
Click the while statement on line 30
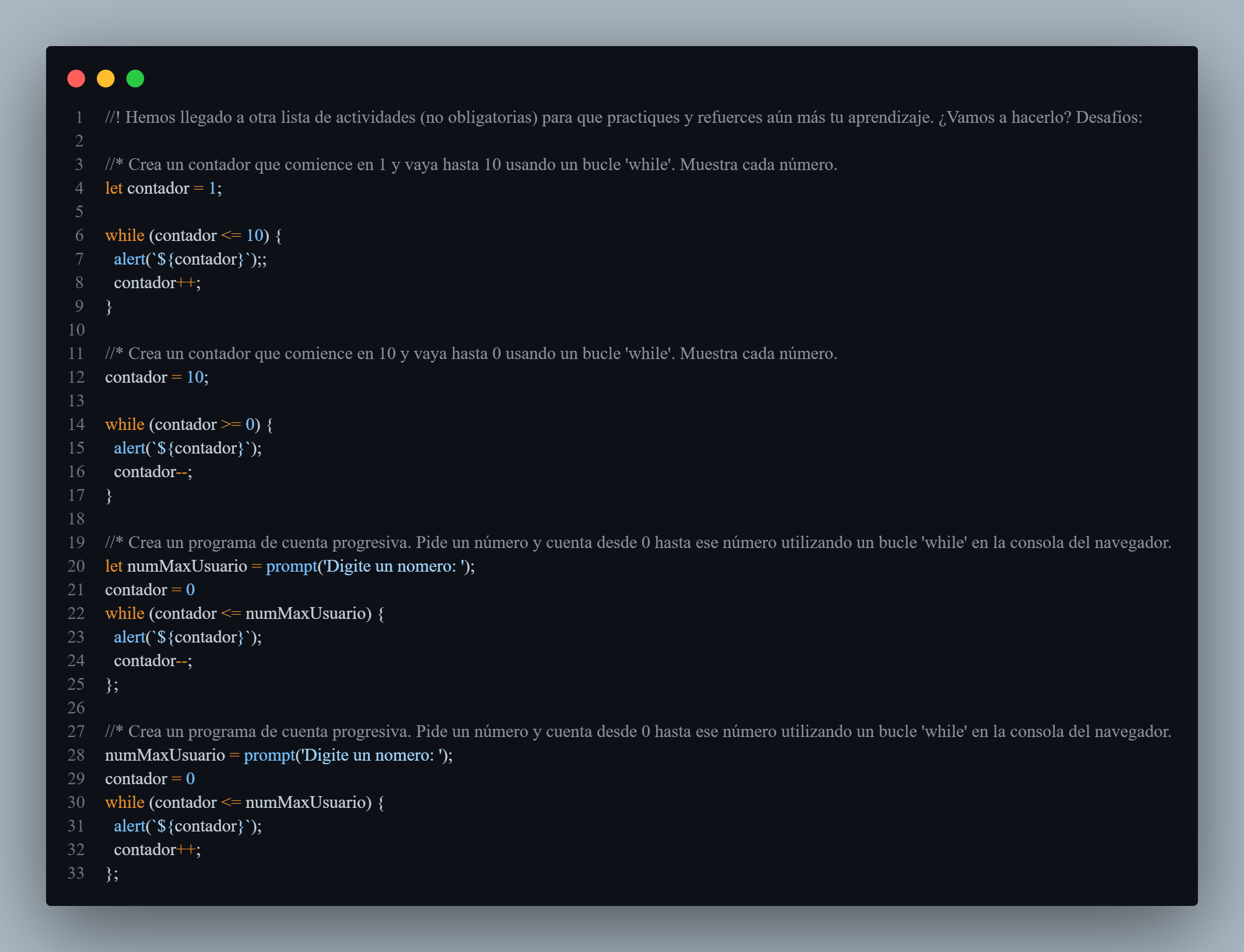pos(245,802)
